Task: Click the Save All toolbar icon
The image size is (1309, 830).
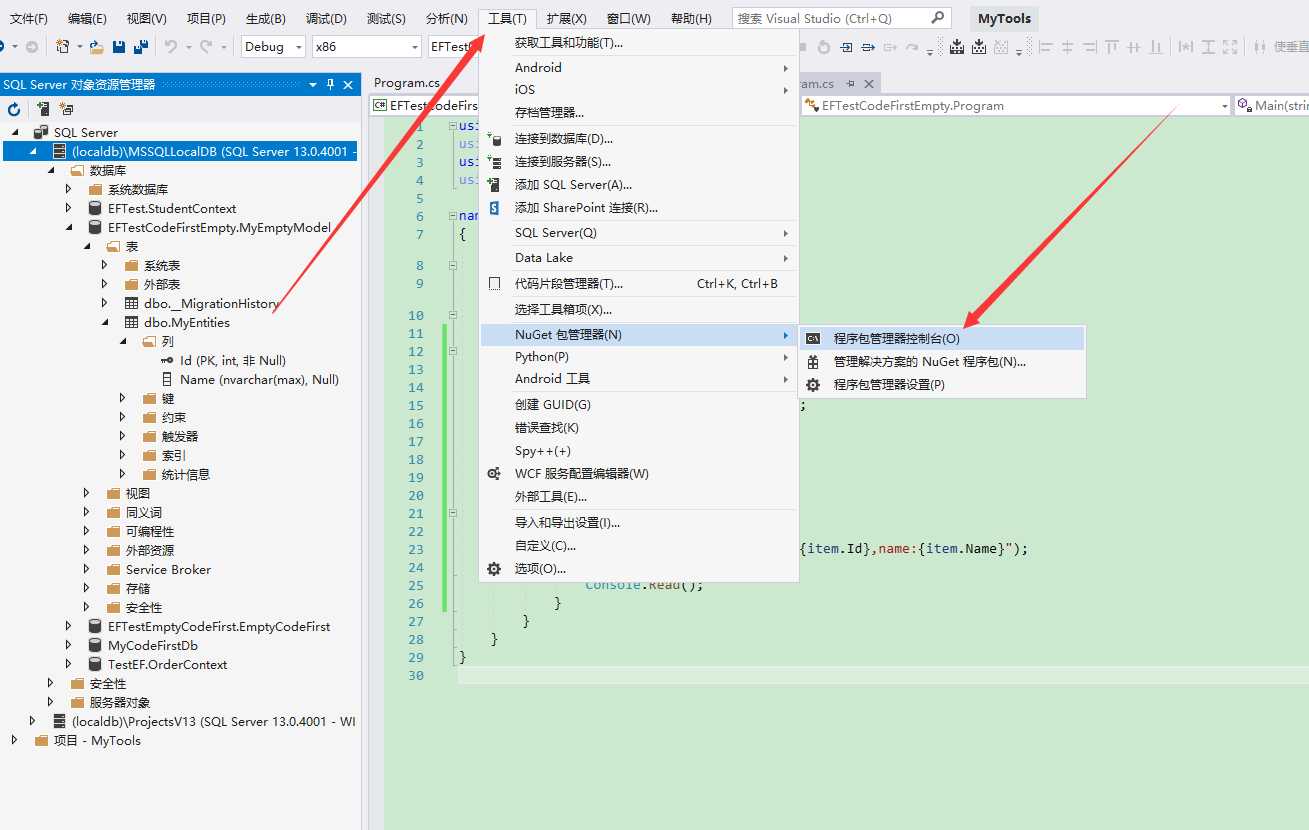Action: [140, 46]
